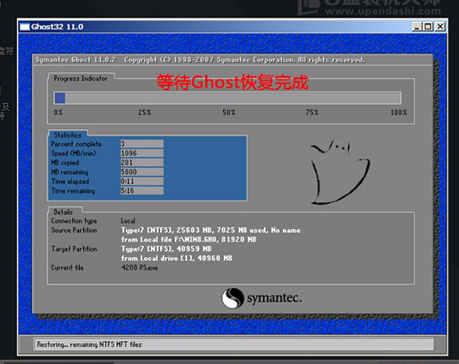The height and width of the screenshot is (364, 459).
Task: Select the Details group label
Action: click(x=63, y=212)
